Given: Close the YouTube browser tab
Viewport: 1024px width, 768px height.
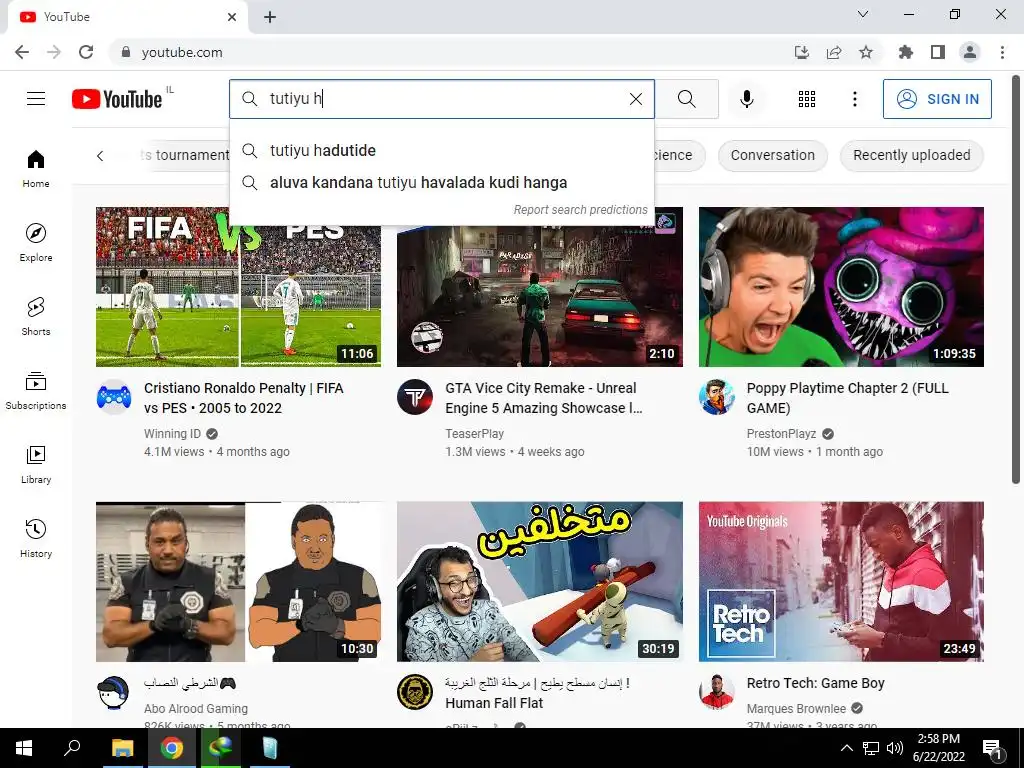Looking at the screenshot, I should pos(232,17).
